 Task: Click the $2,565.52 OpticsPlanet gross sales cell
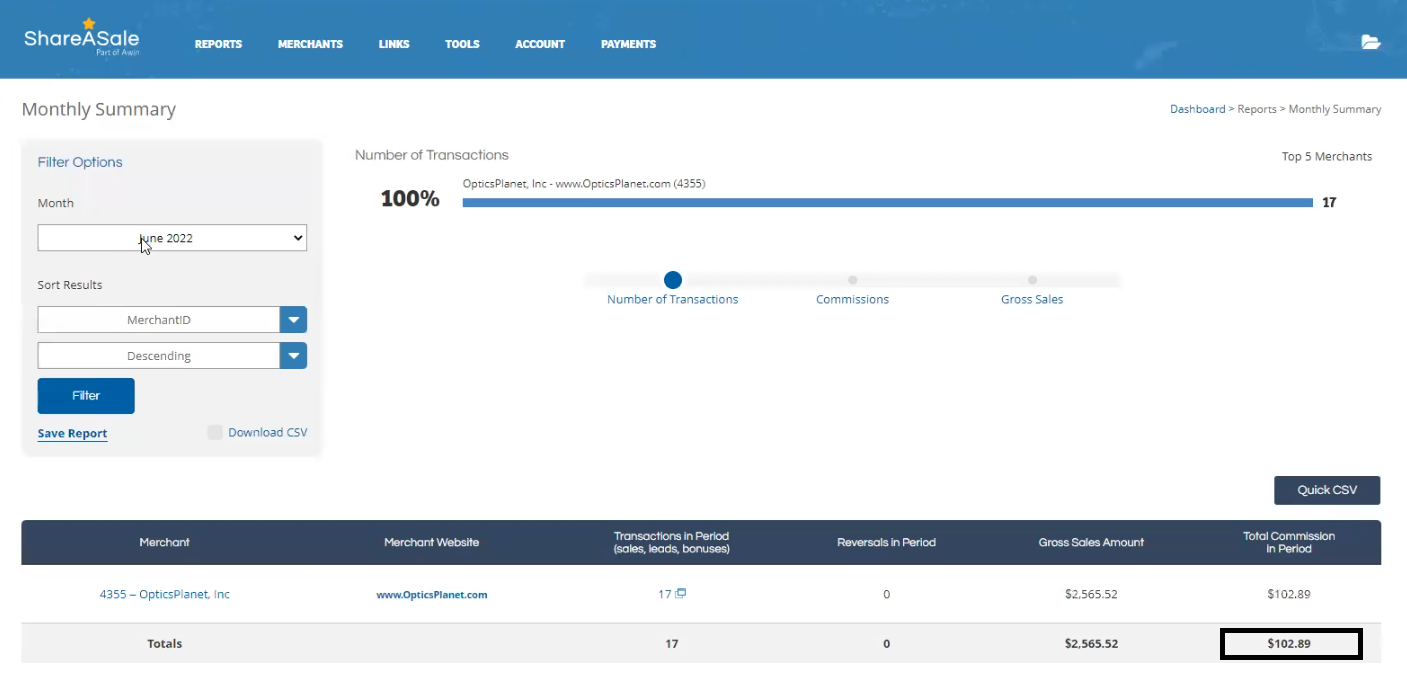[x=1091, y=594]
